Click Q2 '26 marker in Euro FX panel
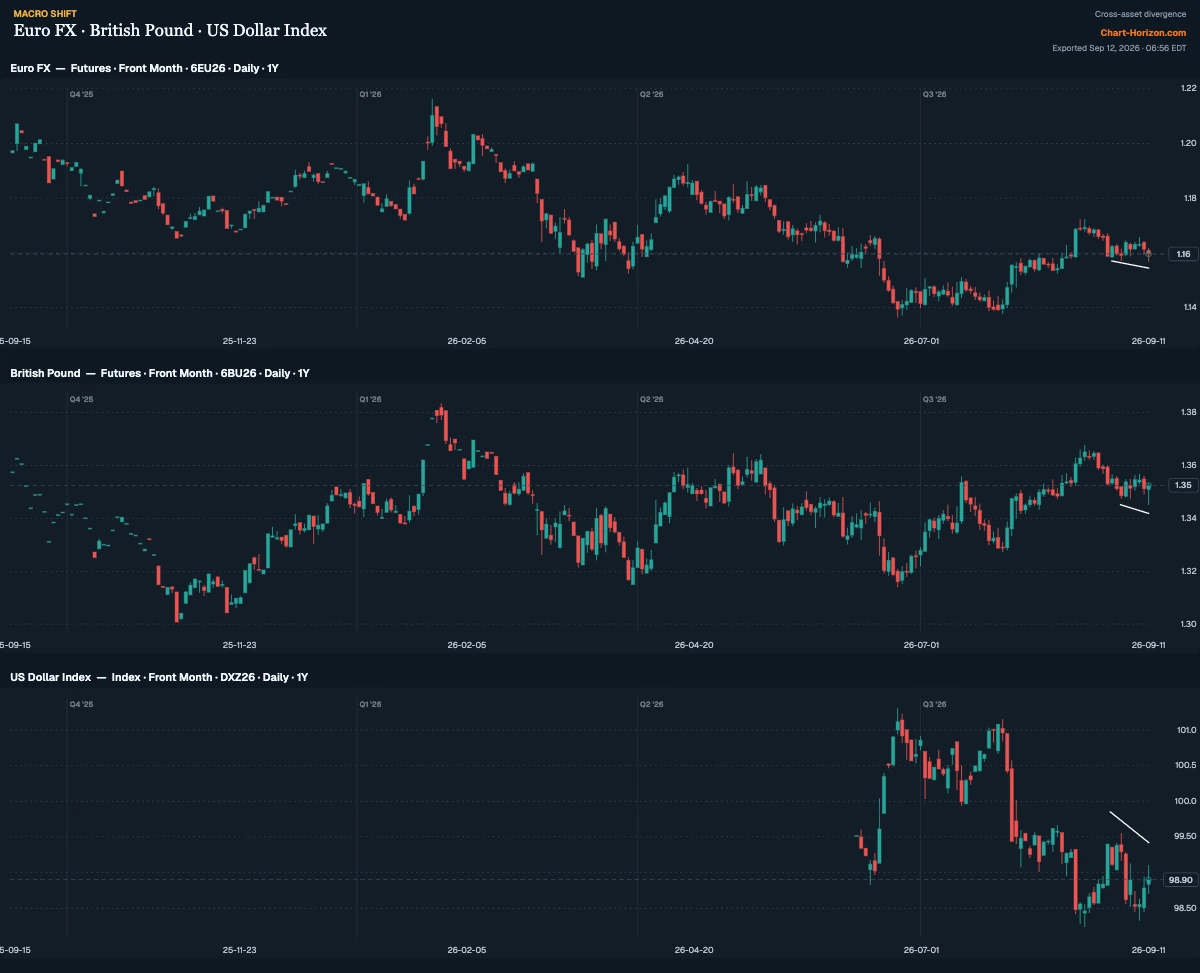Viewport: 1200px width, 973px height. 651,94
